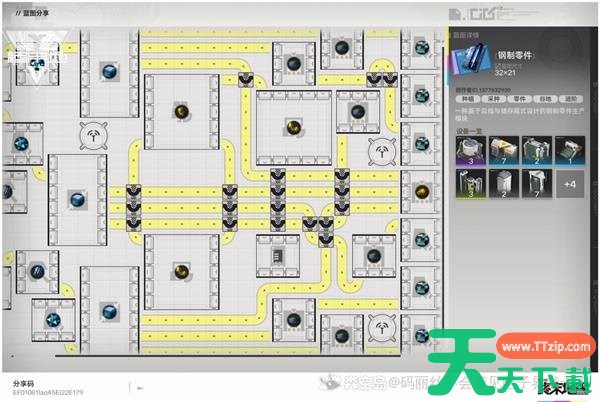Click the copy icon beside the share code
Image resolution: width=600 pixels, height=402 pixels.
[140, 388]
